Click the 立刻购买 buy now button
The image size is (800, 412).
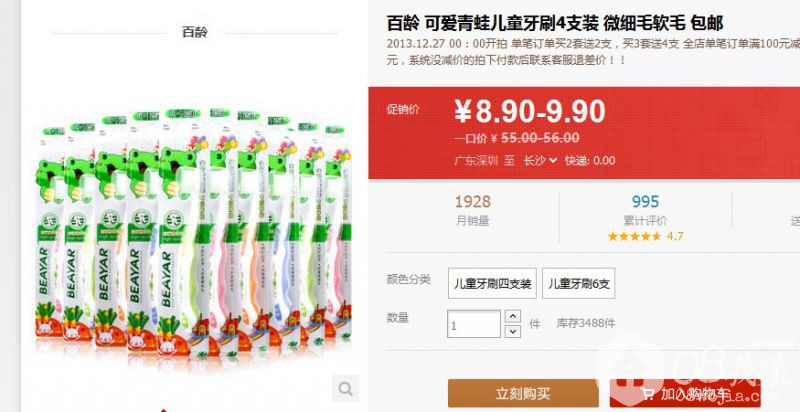click(523, 394)
